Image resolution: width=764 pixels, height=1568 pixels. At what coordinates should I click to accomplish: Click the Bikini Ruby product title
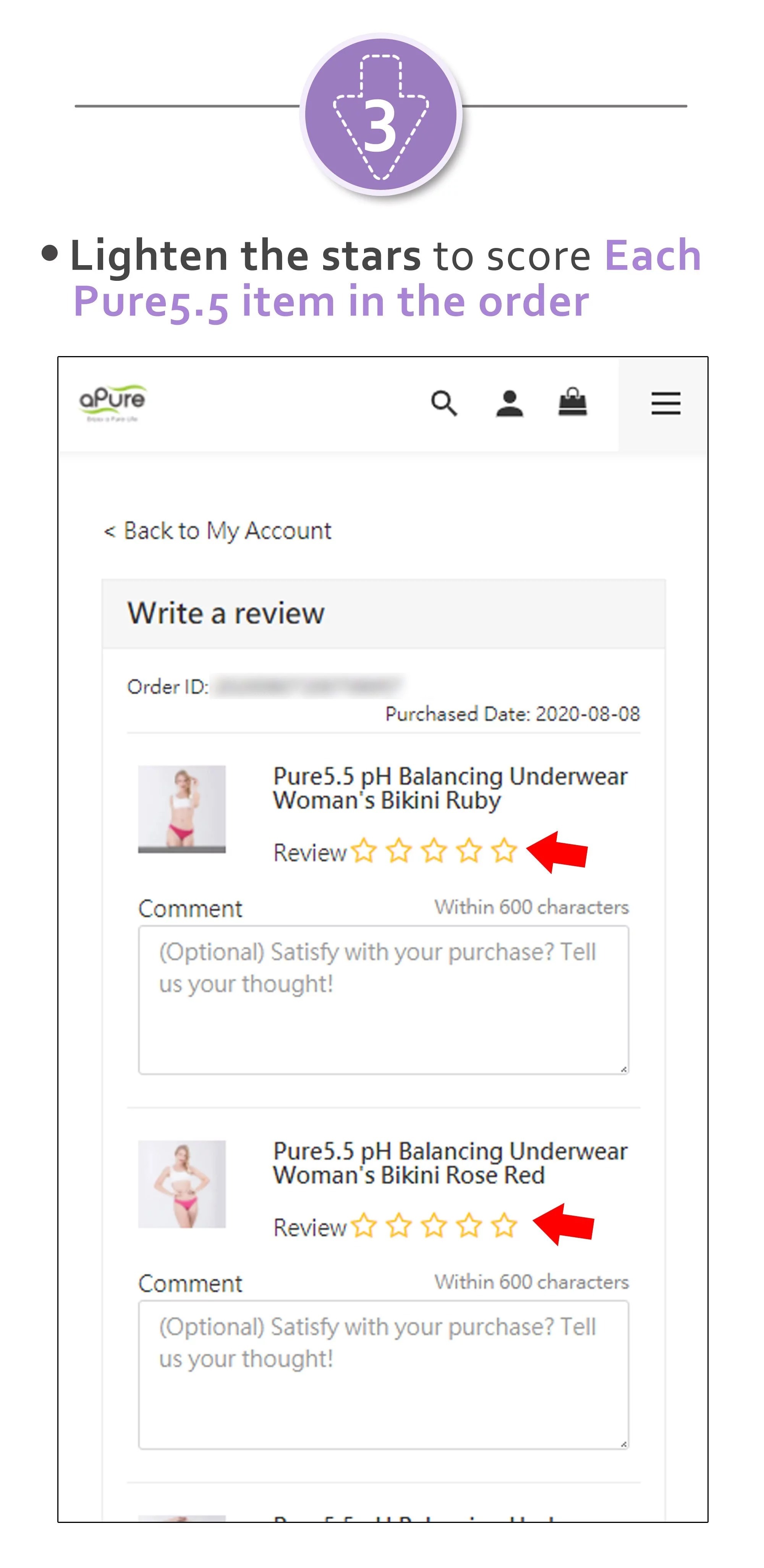[x=450, y=788]
